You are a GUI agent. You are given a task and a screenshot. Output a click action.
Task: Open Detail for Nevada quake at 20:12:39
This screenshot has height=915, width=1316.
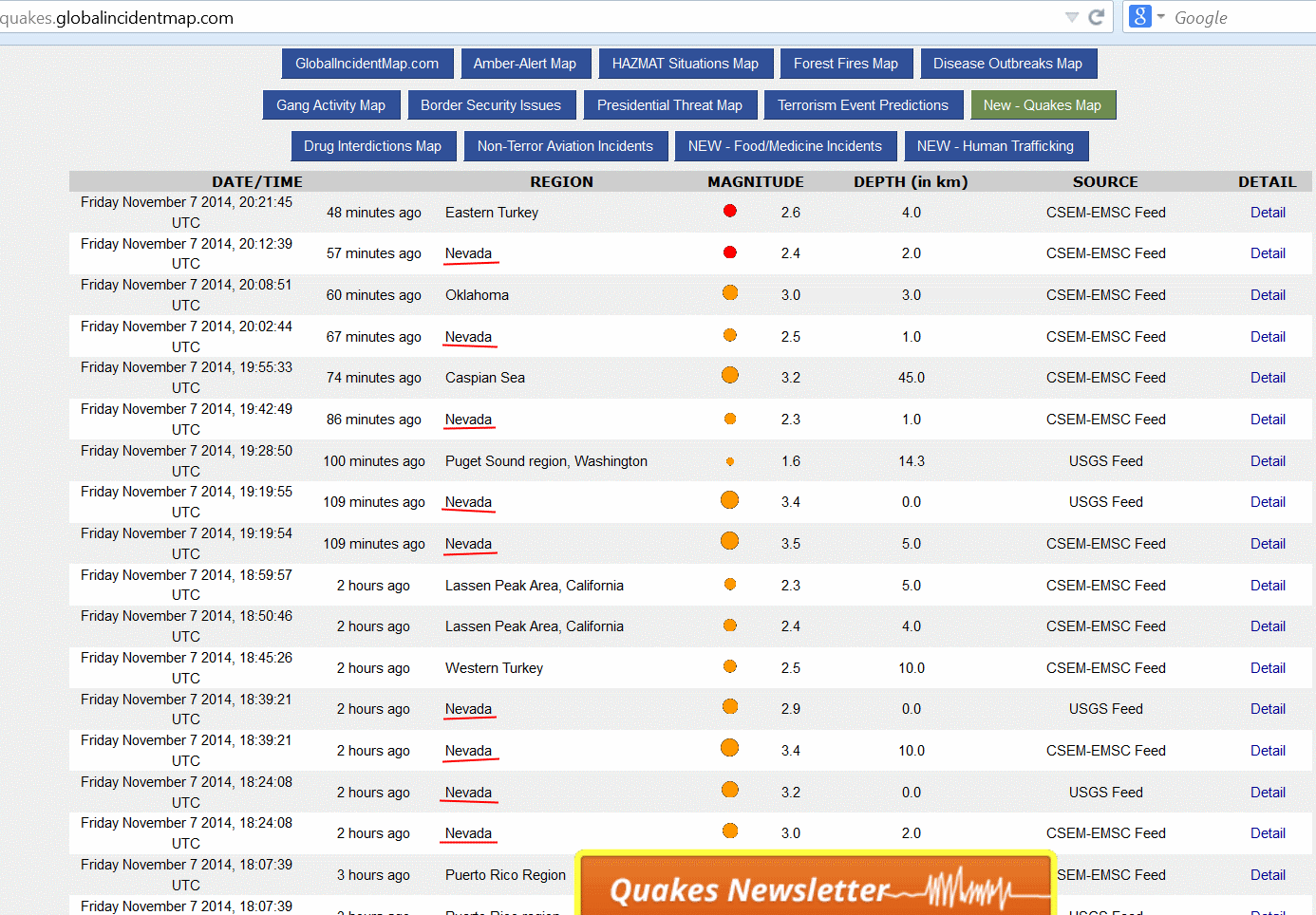(x=1268, y=253)
